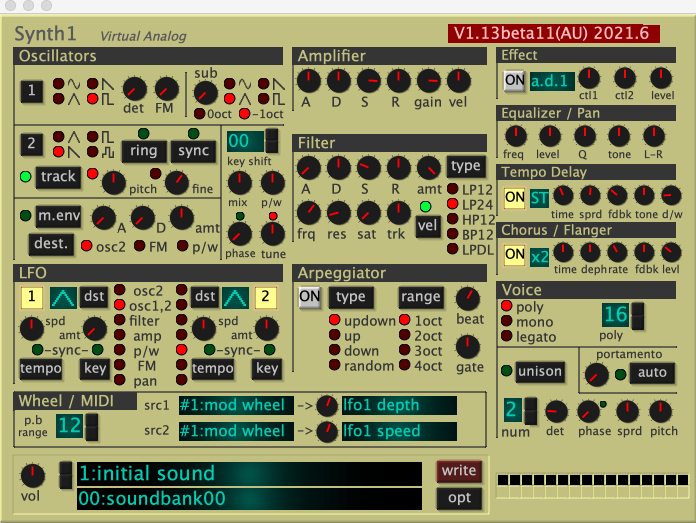Click the V1.13beta11 version label
This screenshot has height=523, width=696.
click(554, 33)
